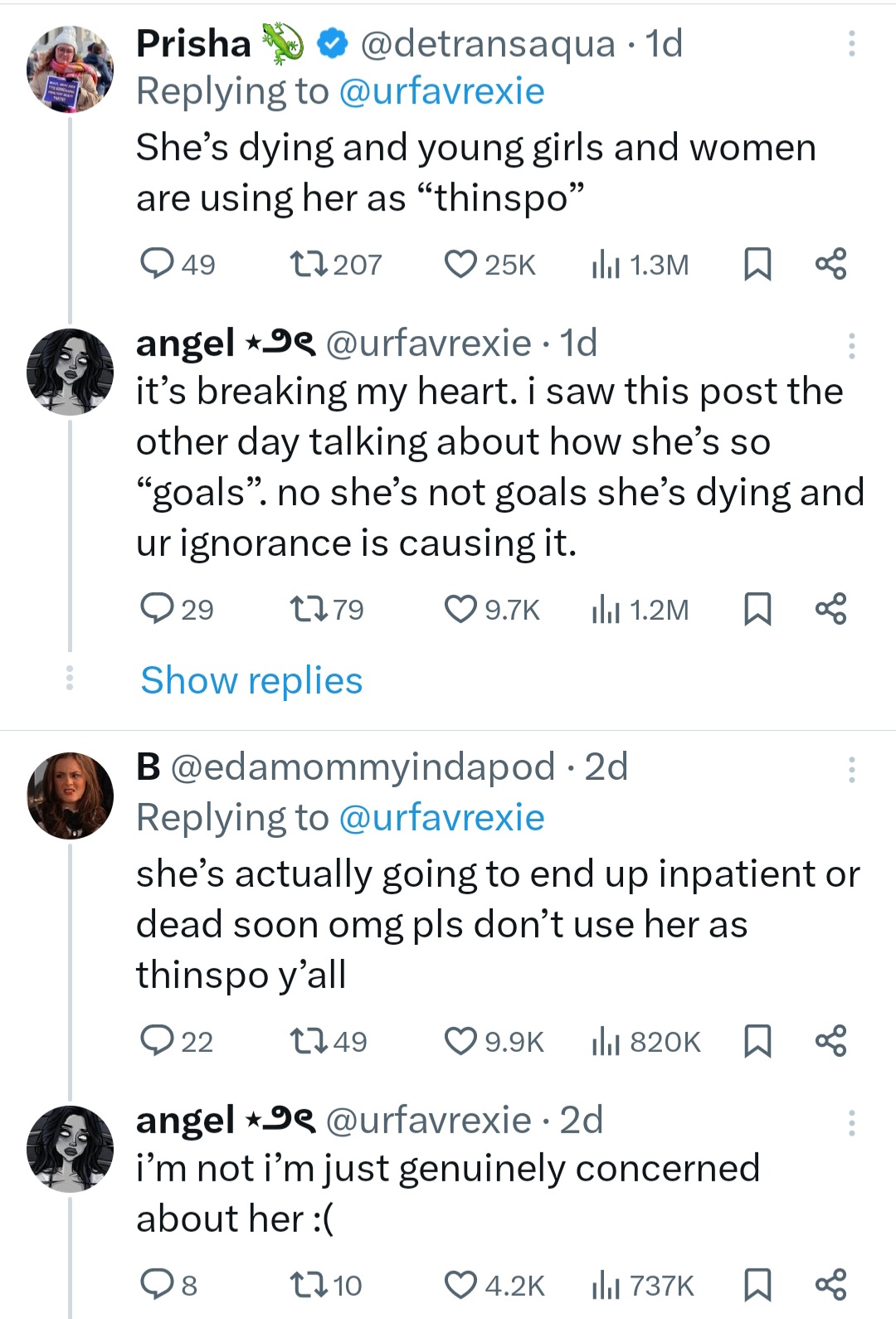Open @urfavrexie link under Prisha's name
Image resolution: width=896 pixels, height=1319 pixels.
click(441, 91)
